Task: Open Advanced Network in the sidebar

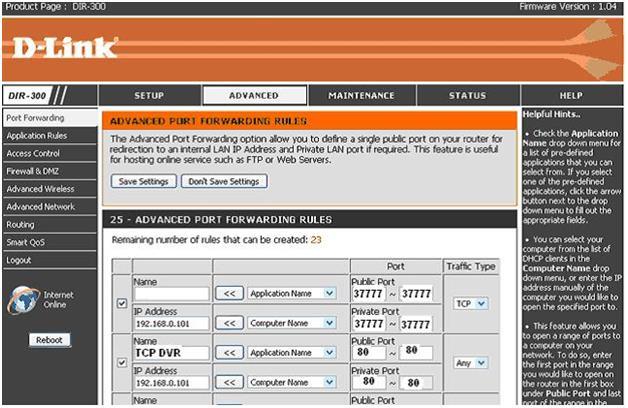Action: [x=50, y=207]
